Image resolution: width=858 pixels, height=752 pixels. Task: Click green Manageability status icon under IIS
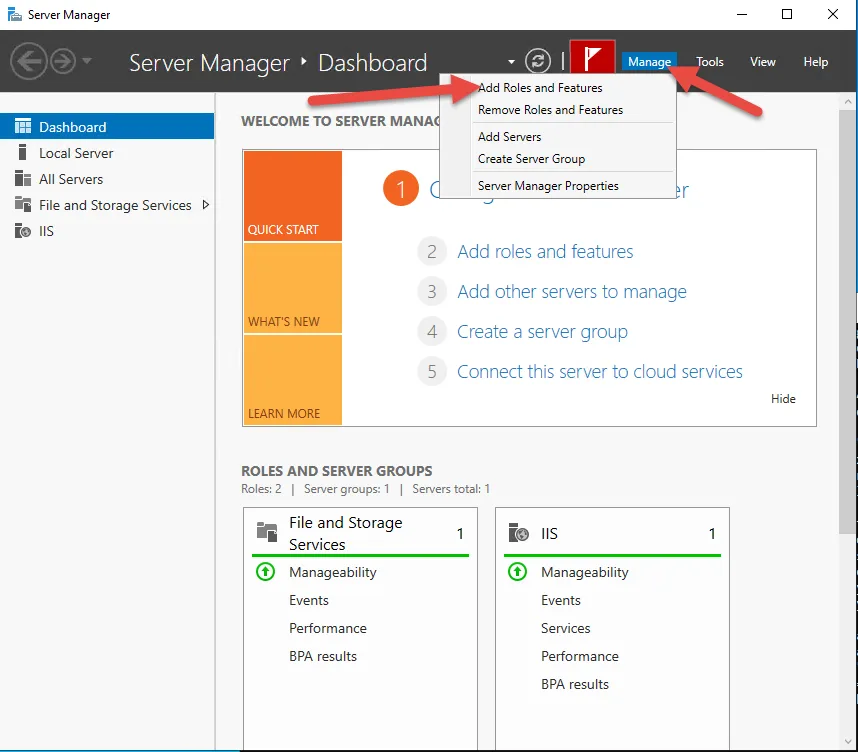coord(517,572)
